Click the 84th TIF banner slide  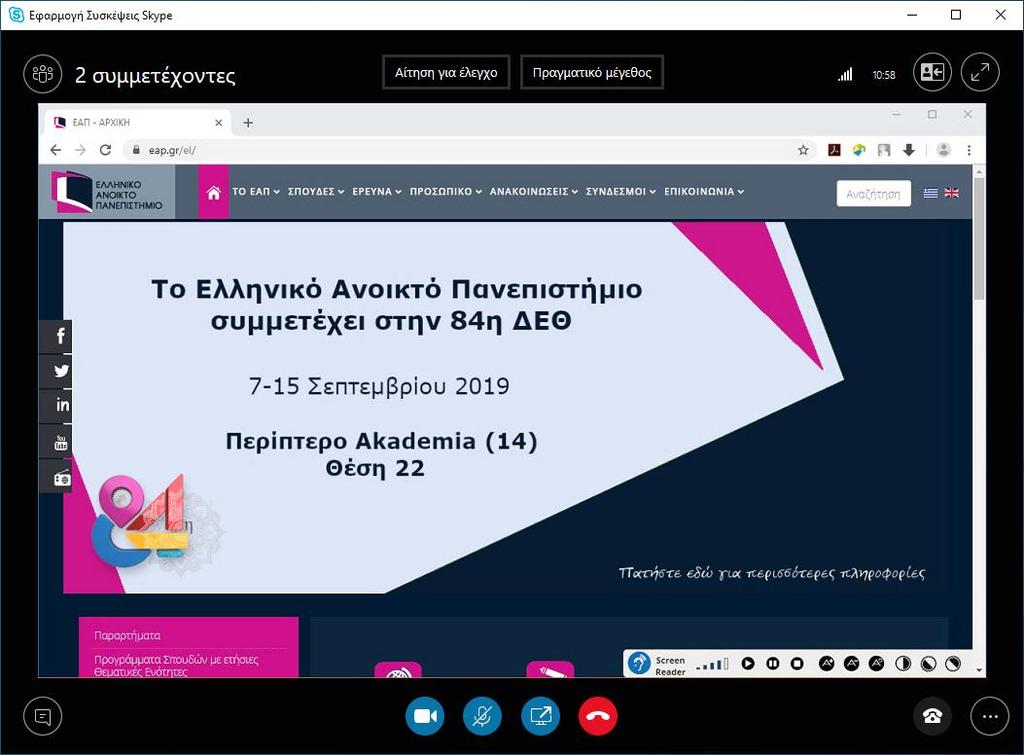pos(505,408)
